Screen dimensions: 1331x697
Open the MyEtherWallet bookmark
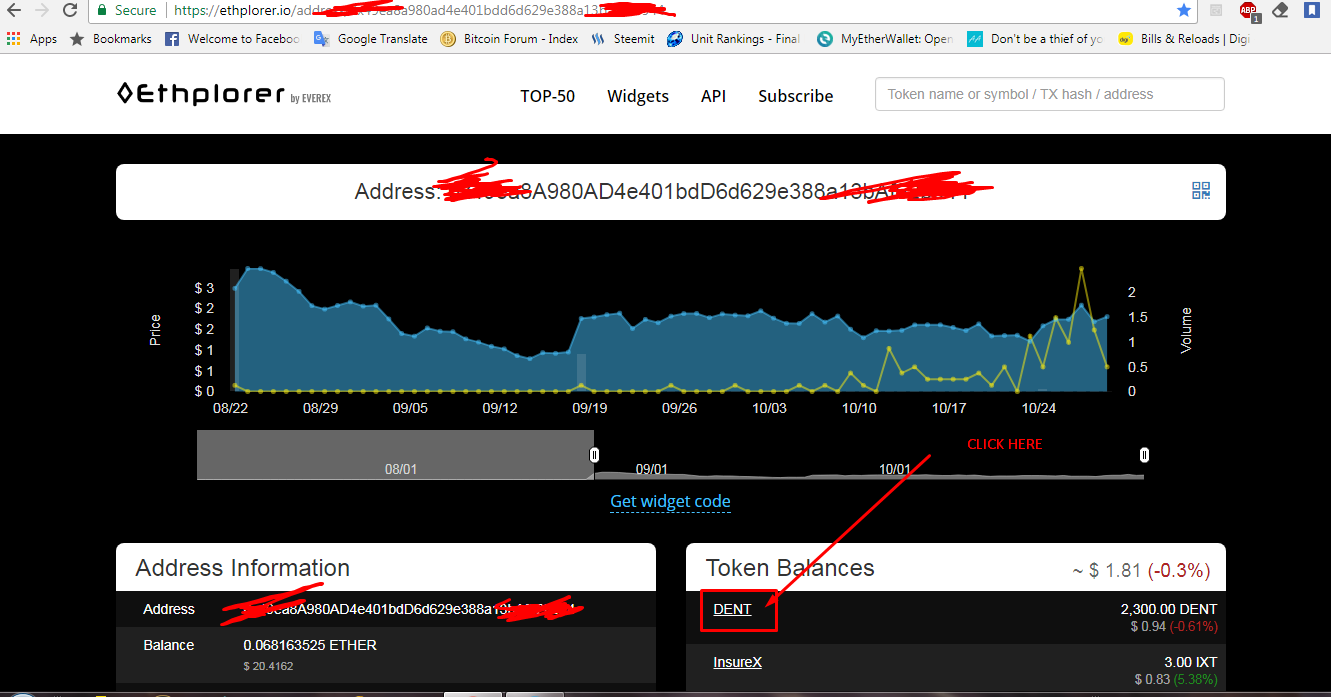point(885,39)
